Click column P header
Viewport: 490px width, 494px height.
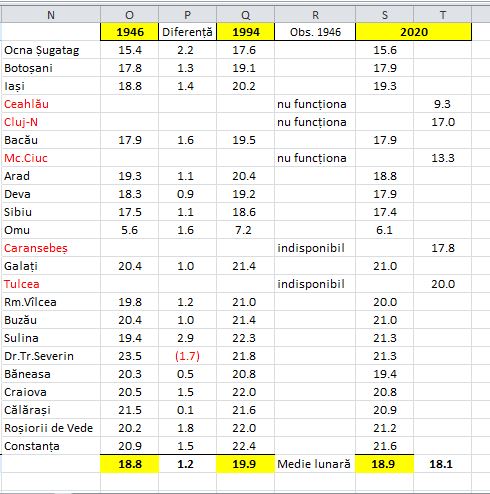tap(187, 15)
